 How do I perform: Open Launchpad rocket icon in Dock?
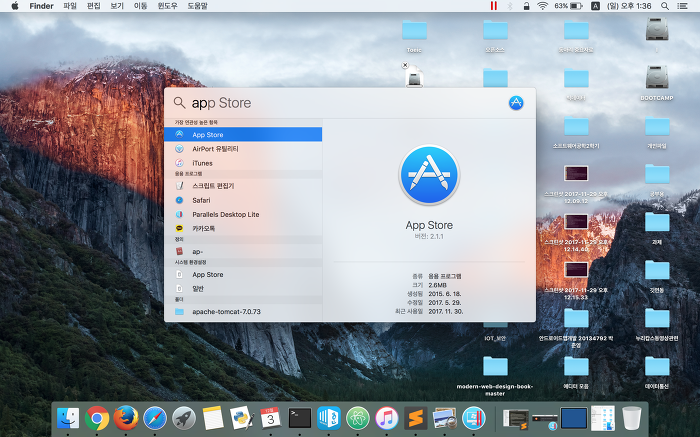(184, 419)
